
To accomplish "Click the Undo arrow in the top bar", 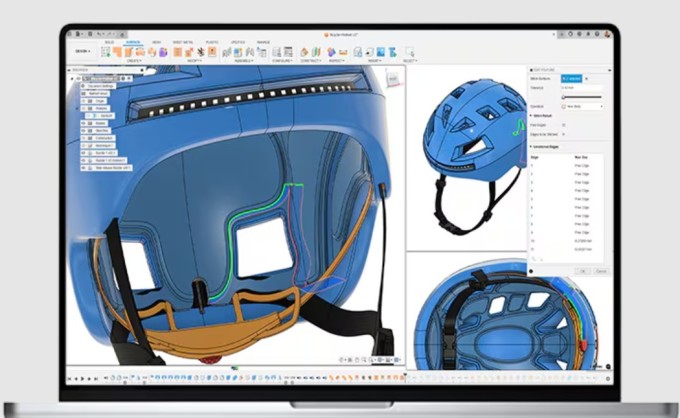I will [x=99, y=34].
